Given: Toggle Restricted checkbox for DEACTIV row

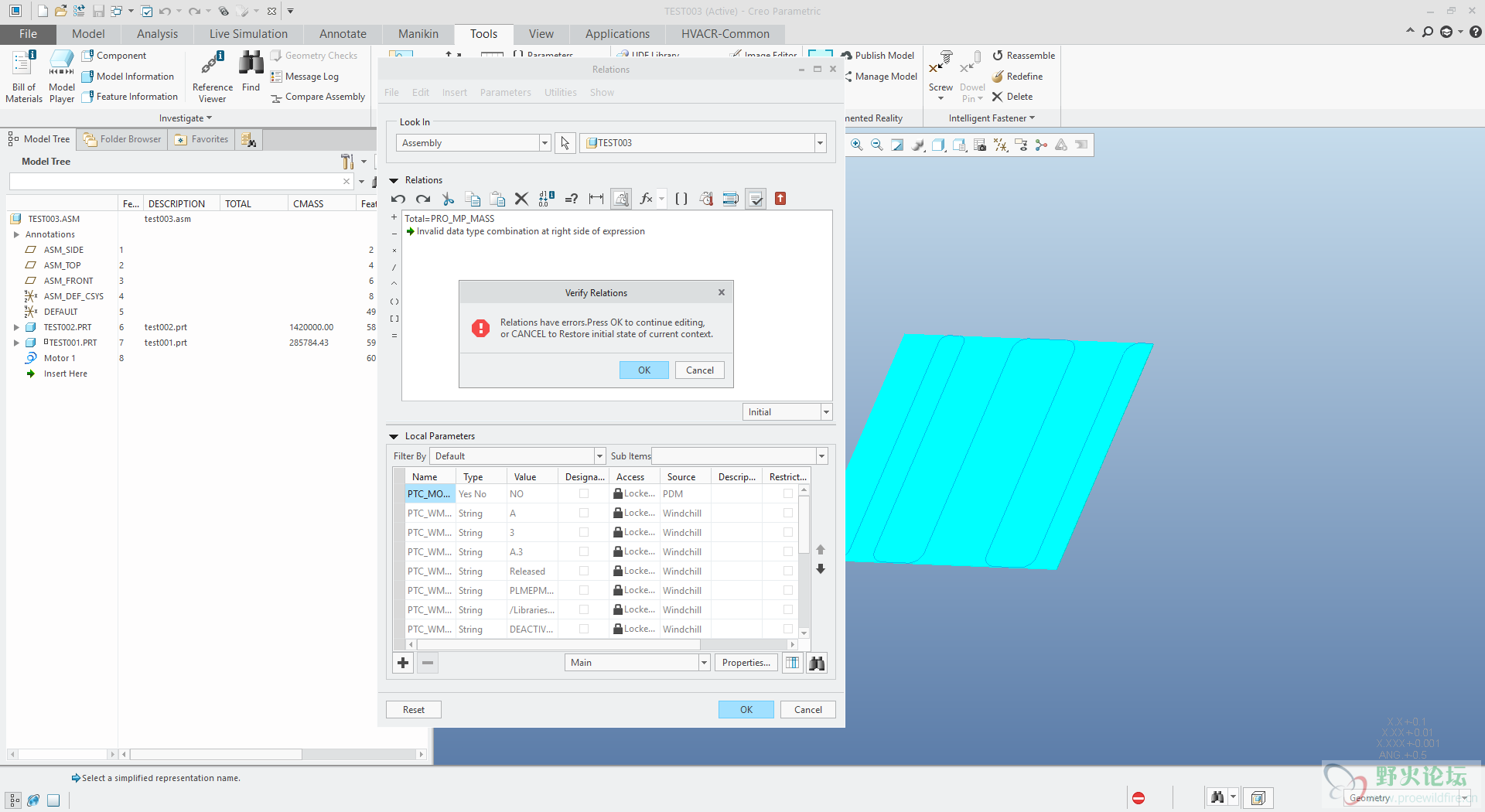Looking at the screenshot, I should (788, 629).
